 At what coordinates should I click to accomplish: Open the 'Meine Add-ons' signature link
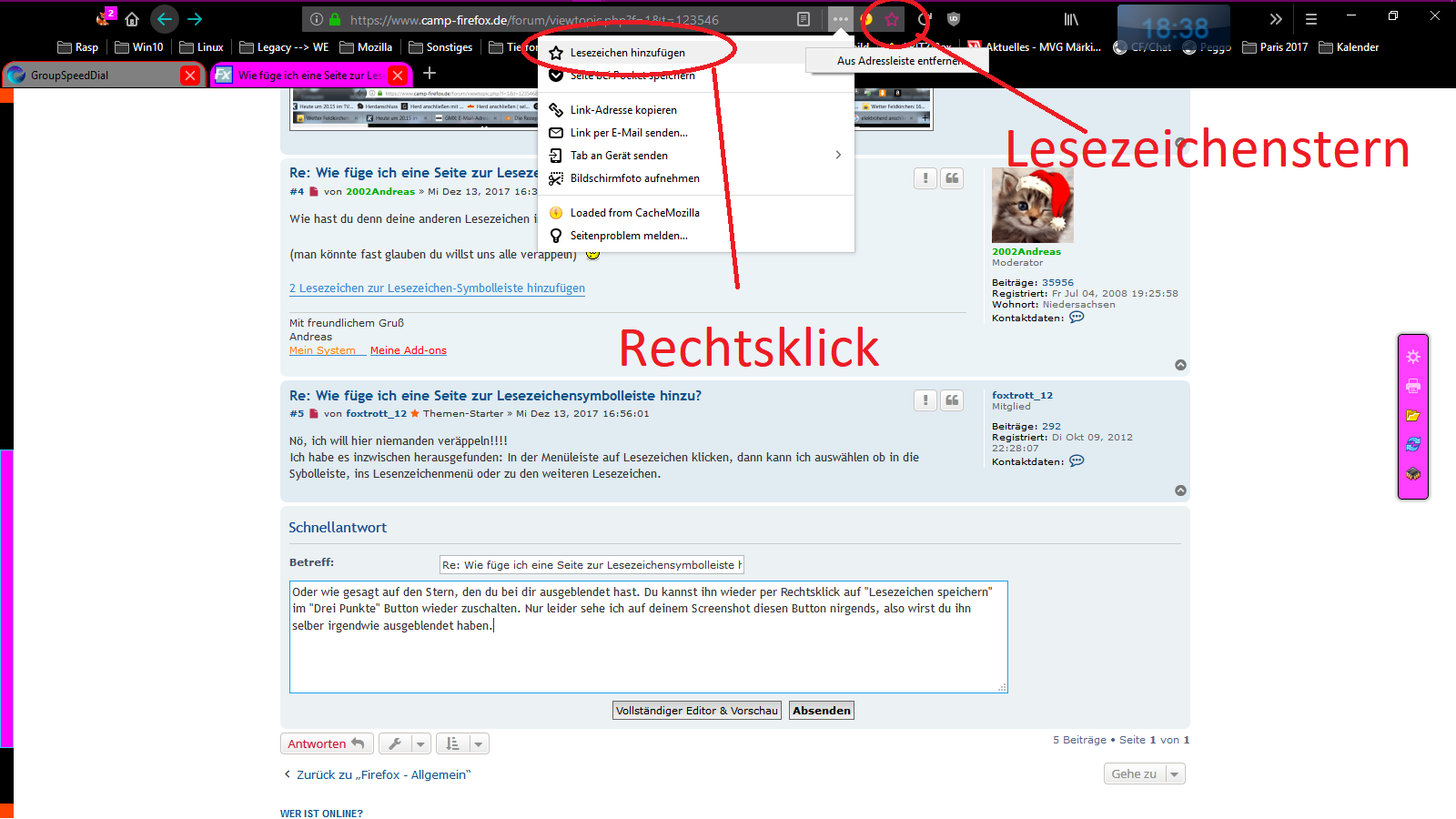409,350
